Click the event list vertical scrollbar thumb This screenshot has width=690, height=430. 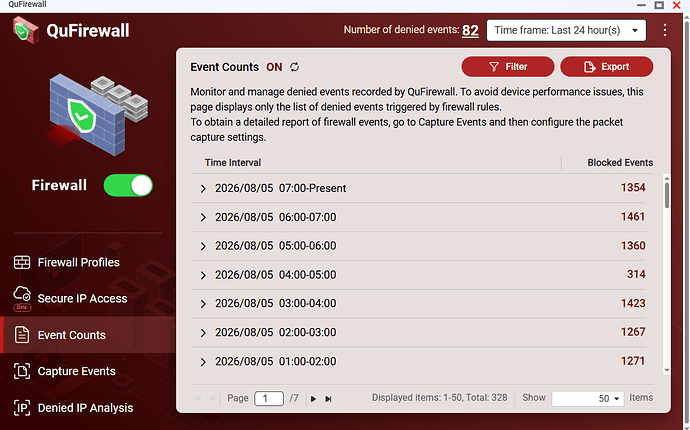pos(667,195)
